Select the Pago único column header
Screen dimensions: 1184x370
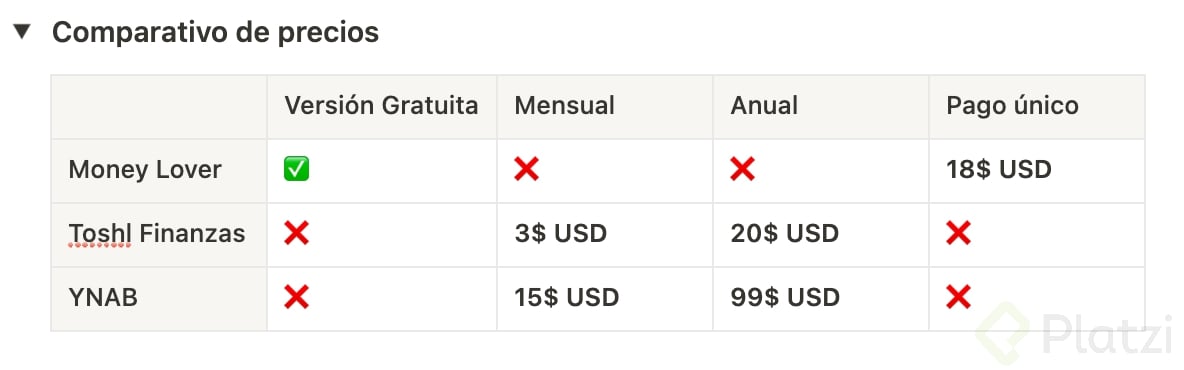tap(1037, 106)
